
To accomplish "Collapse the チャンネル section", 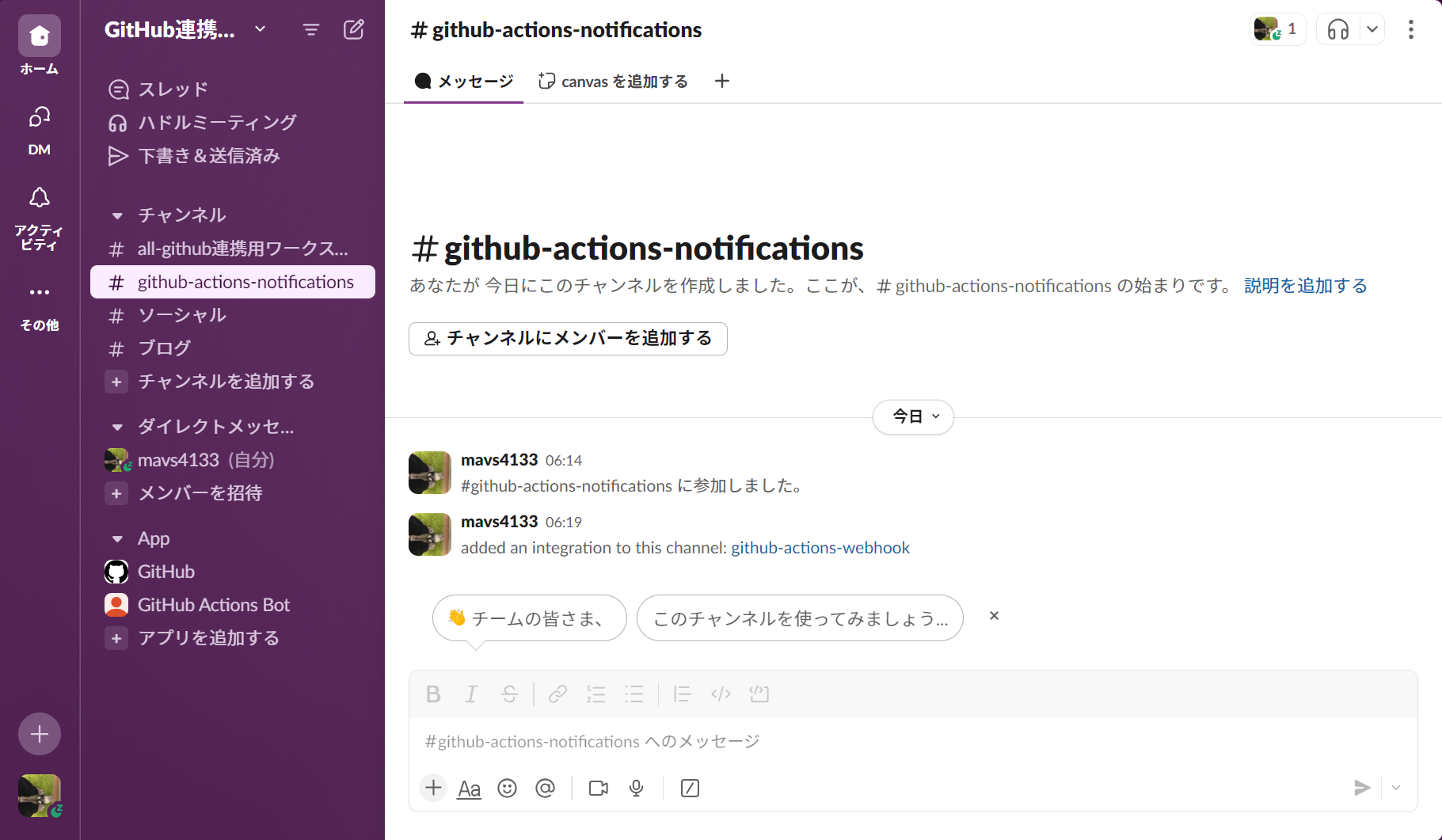I will coord(117,215).
